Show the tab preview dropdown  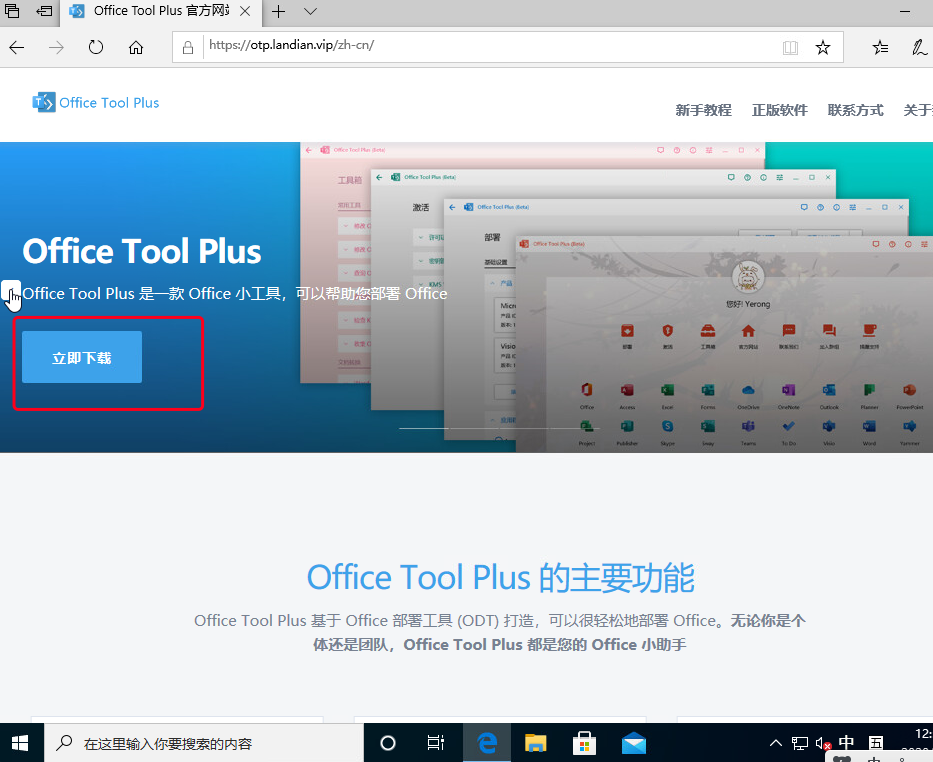[x=310, y=11]
